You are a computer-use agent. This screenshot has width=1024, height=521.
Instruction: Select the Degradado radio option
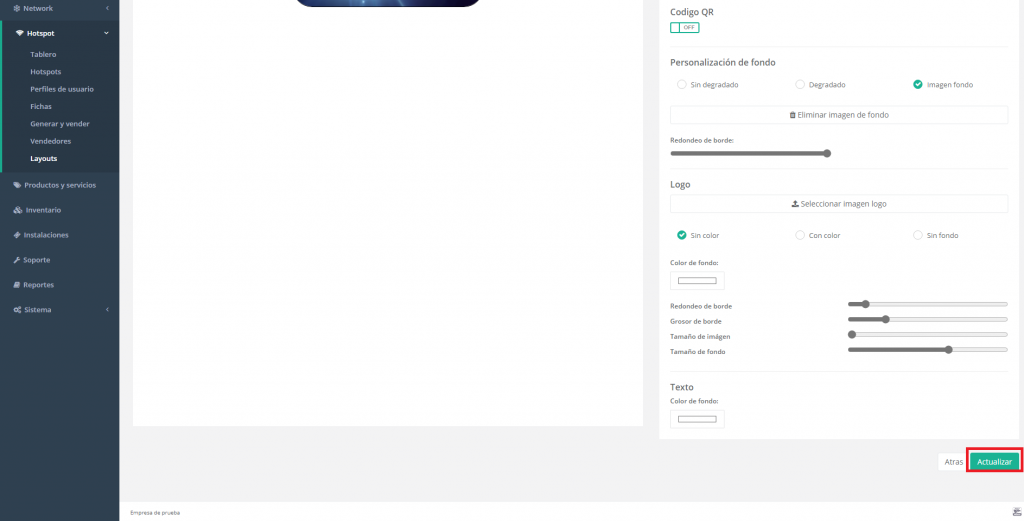point(800,85)
